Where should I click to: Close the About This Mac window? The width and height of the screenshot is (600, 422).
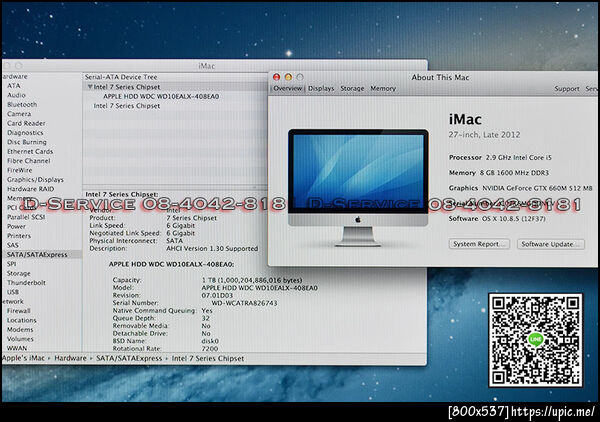(276, 77)
